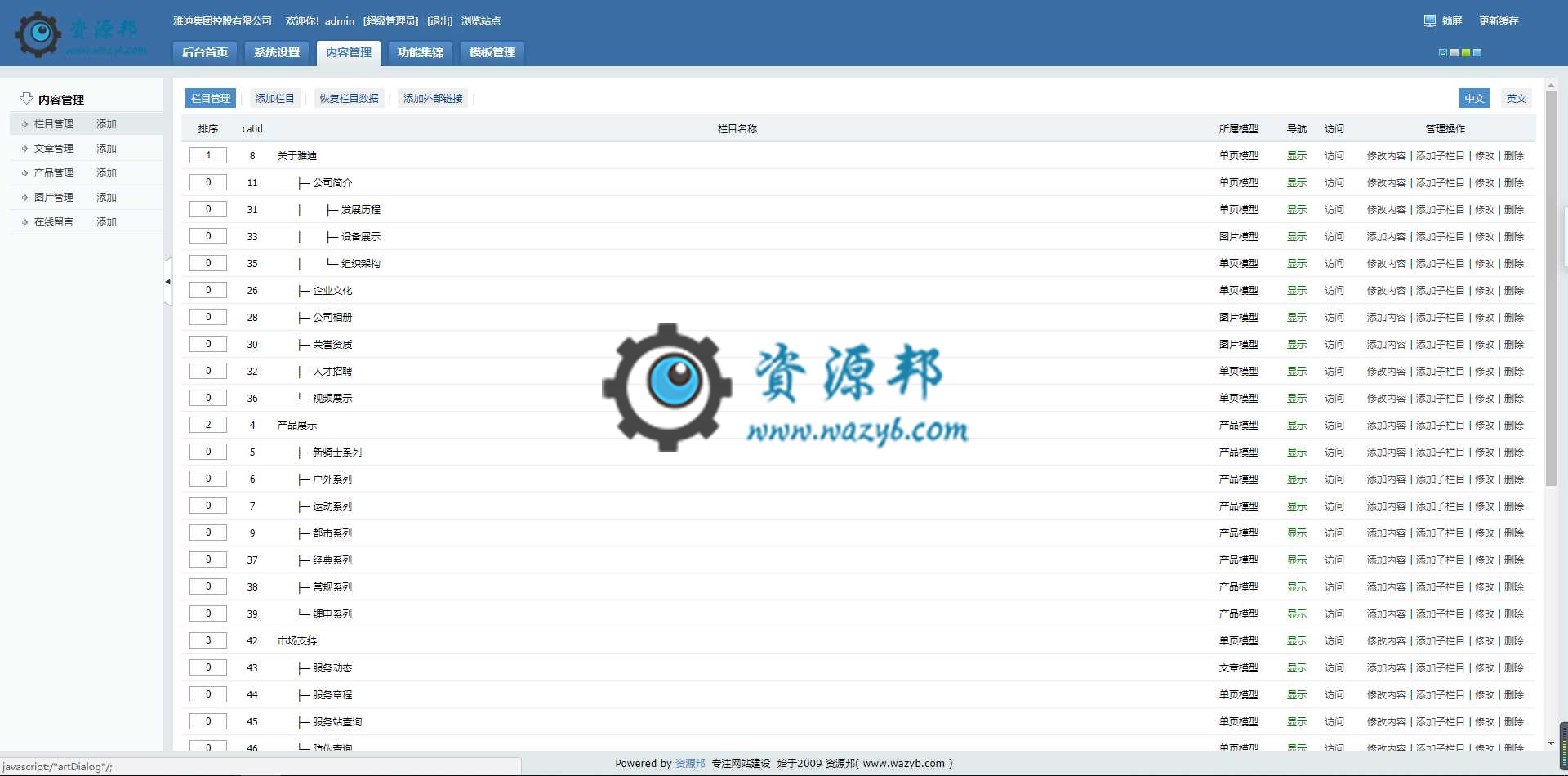Click 添加内容 for the 设备展示 row
This screenshot has height=776, width=1568.
pos(1387,237)
